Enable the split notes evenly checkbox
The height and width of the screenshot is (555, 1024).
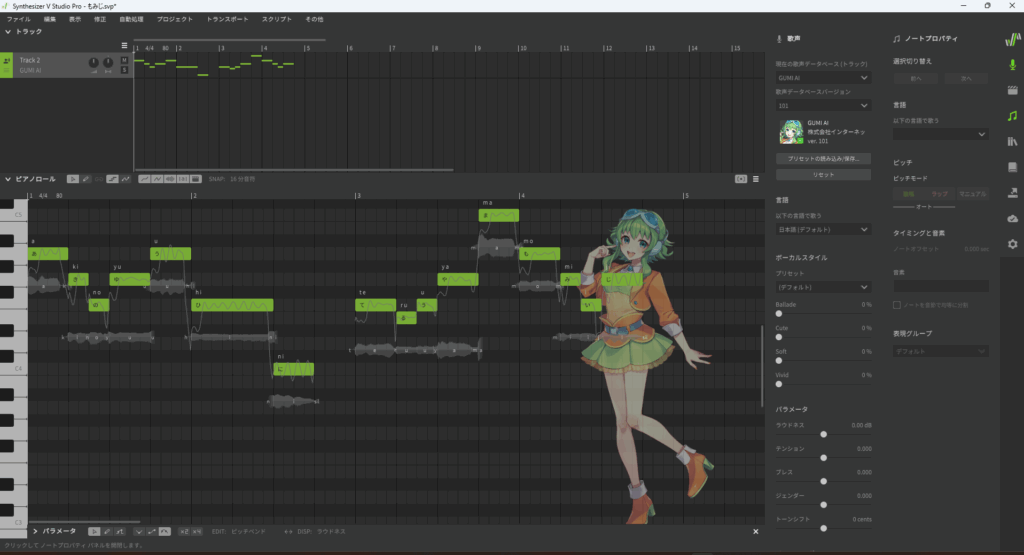[x=897, y=305]
